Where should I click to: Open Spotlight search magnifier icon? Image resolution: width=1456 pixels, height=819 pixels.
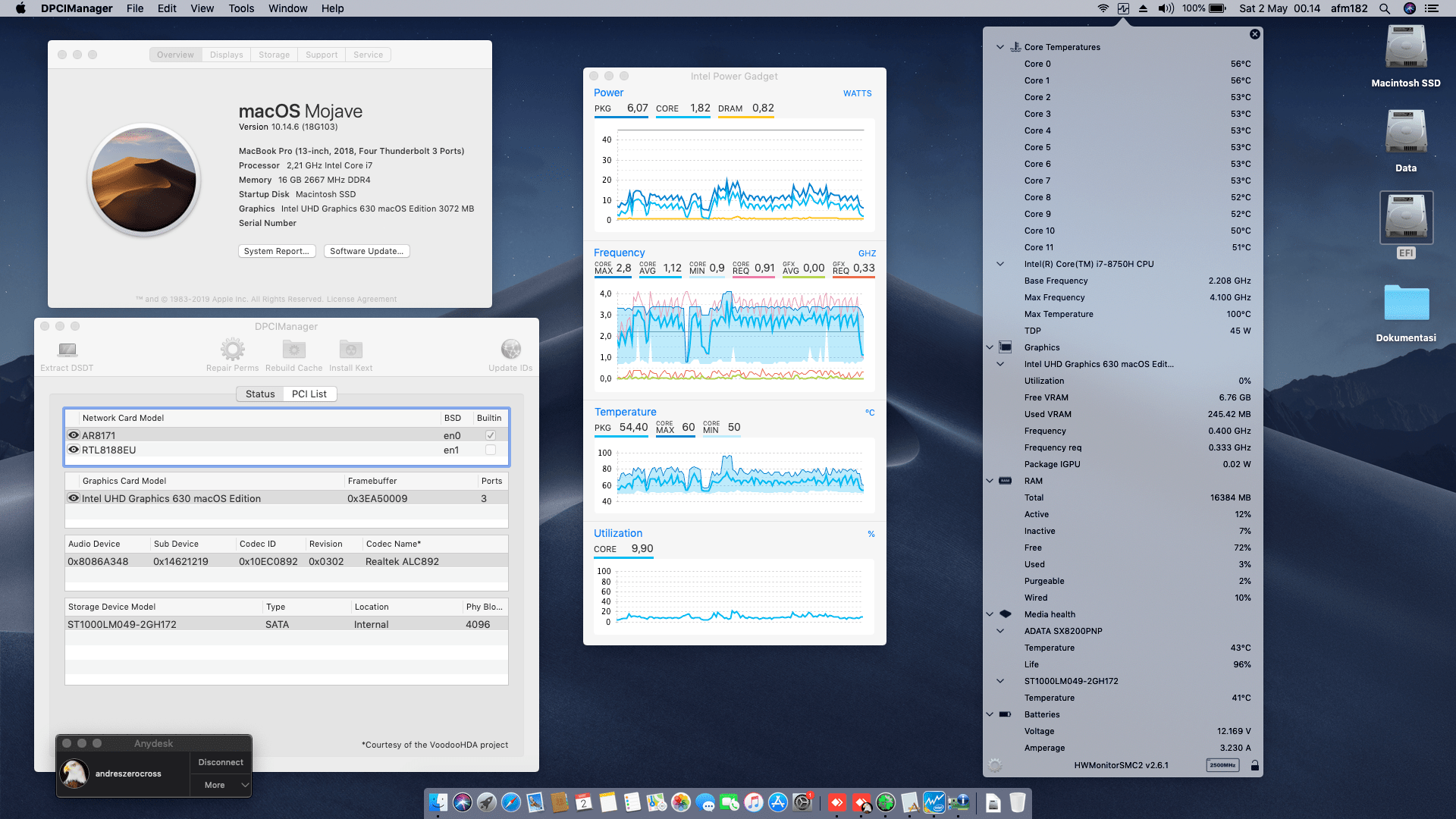click(1385, 8)
